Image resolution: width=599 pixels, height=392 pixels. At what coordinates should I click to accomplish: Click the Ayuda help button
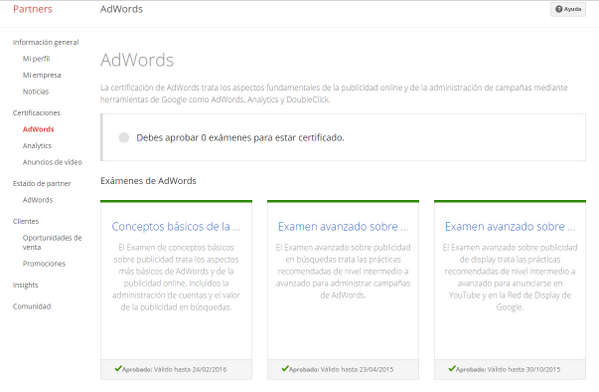click(568, 9)
